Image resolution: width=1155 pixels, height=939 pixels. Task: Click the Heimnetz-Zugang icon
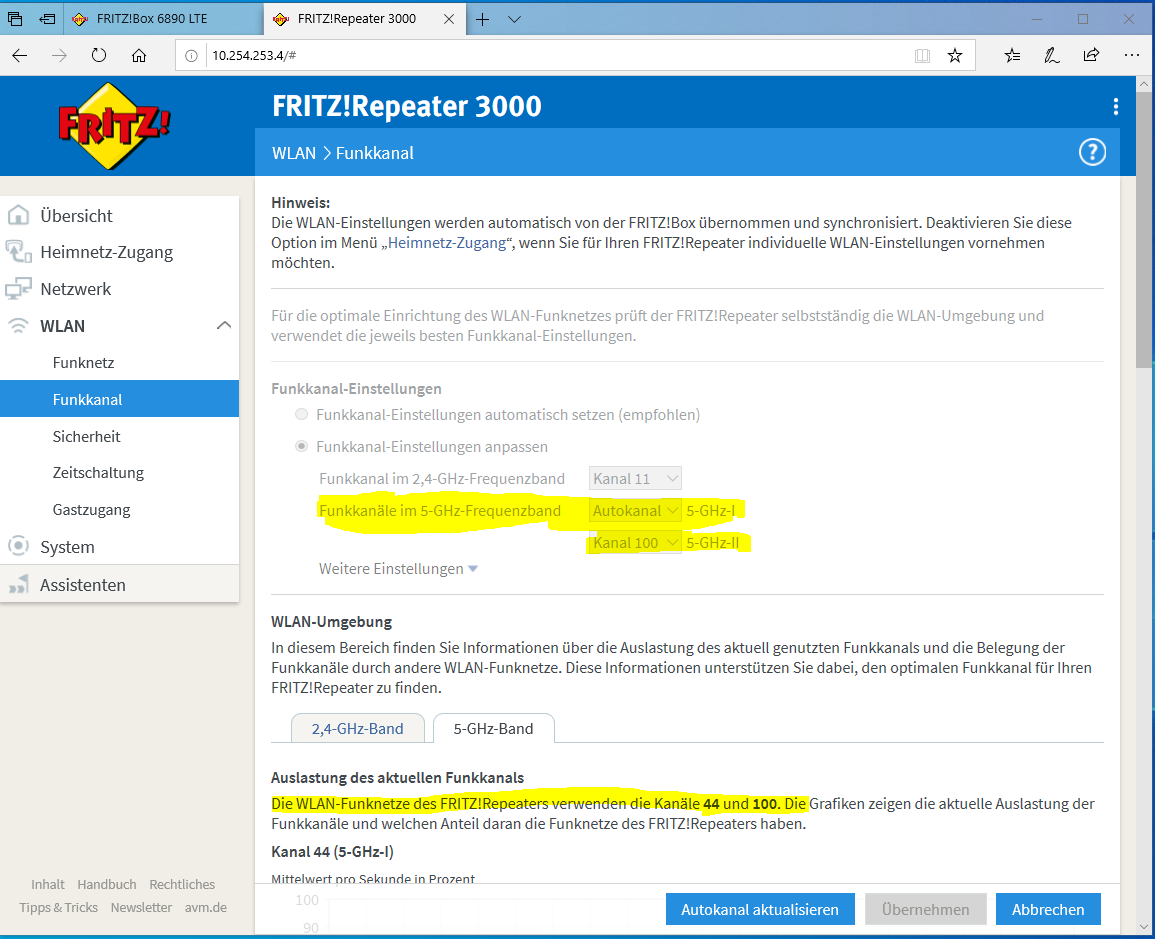coord(18,252)
